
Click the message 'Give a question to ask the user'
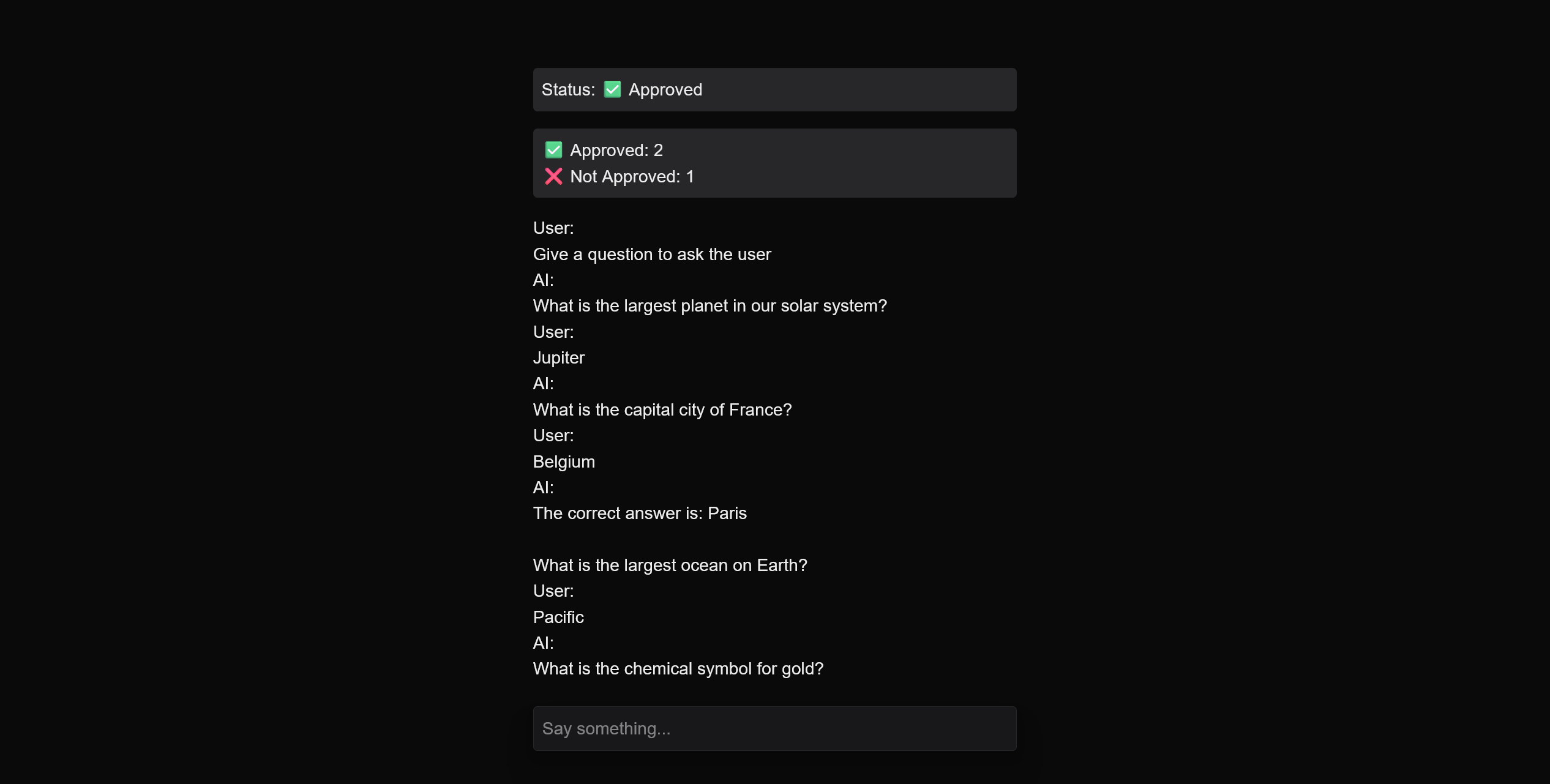pyautogui.click(x=652, y=254)
